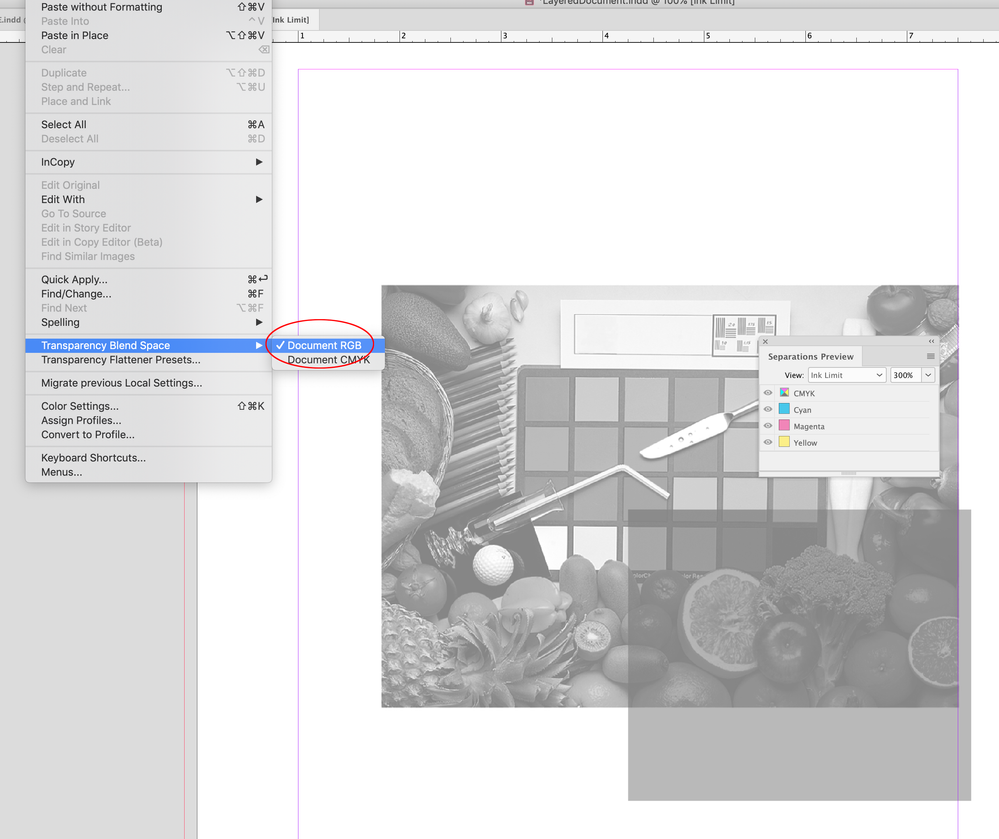
Task: Expand the InCopy submenu
Action: tap(148, 162)
